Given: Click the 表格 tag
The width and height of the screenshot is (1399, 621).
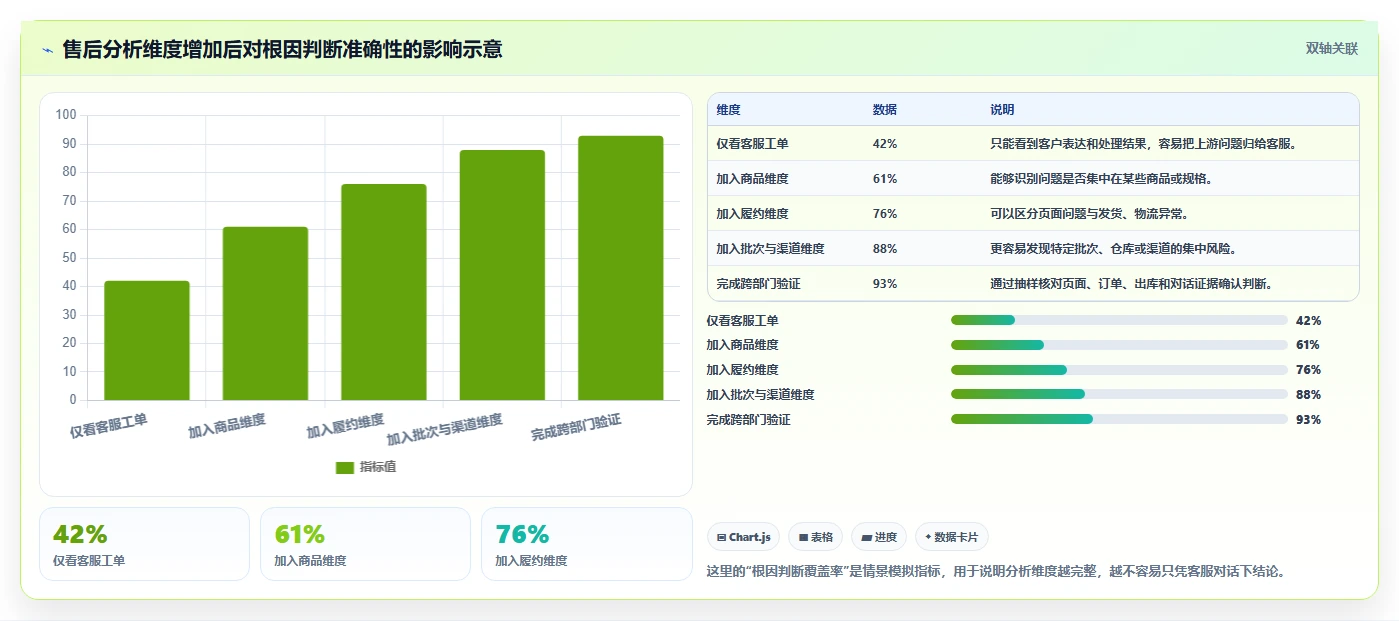Looking at the screenshot, I should click(815, 537).
